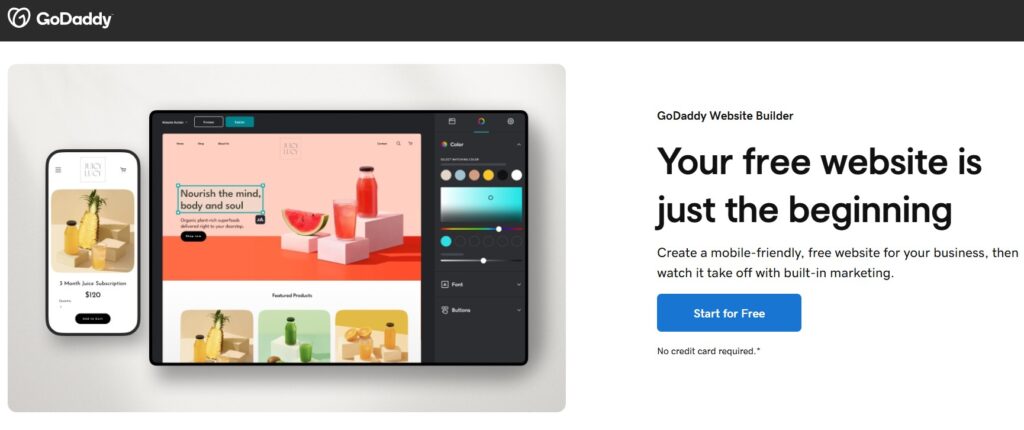Expand the Buttons section
Image resolution: width=1024 pixels, height=430 pixels.
tap(481, 310)
